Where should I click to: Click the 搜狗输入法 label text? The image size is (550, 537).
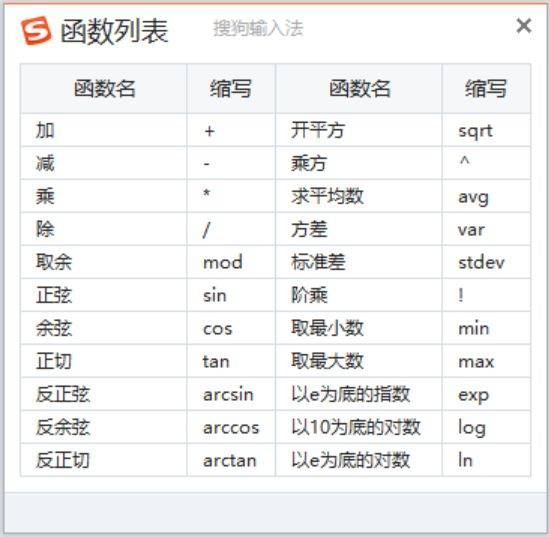[258, 28]
